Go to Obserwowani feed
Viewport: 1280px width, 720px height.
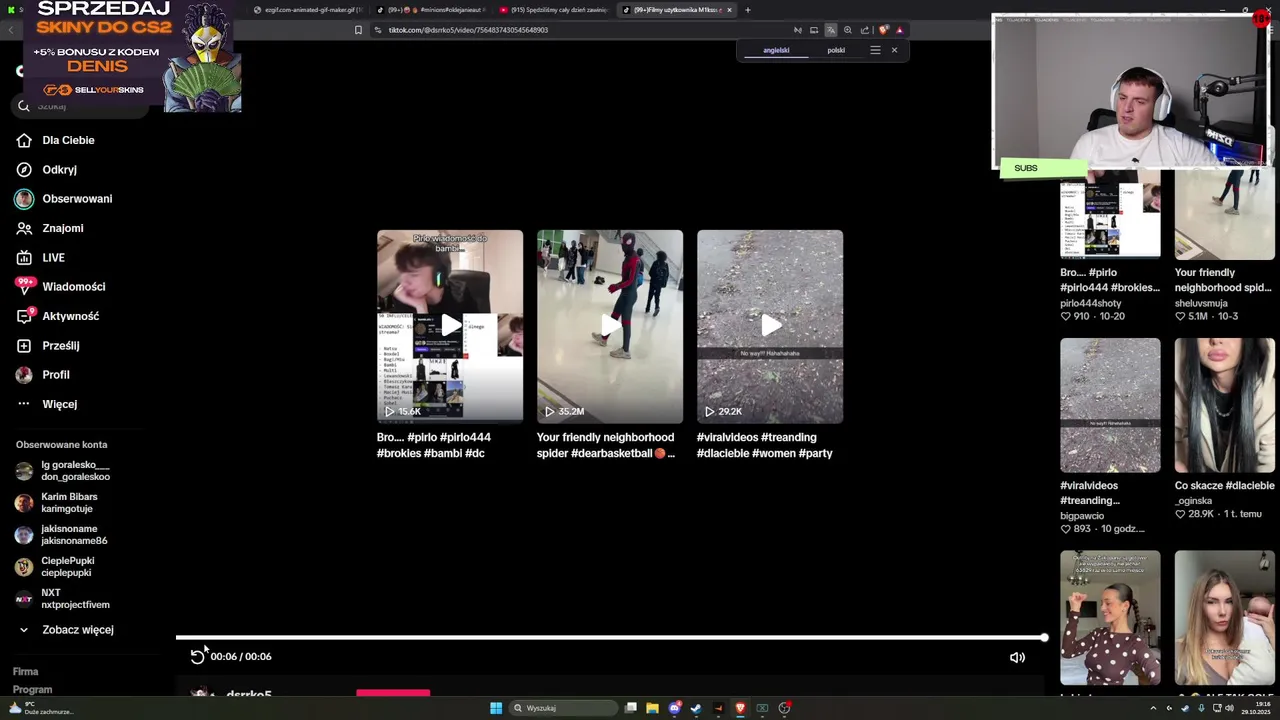pos(64,199)
